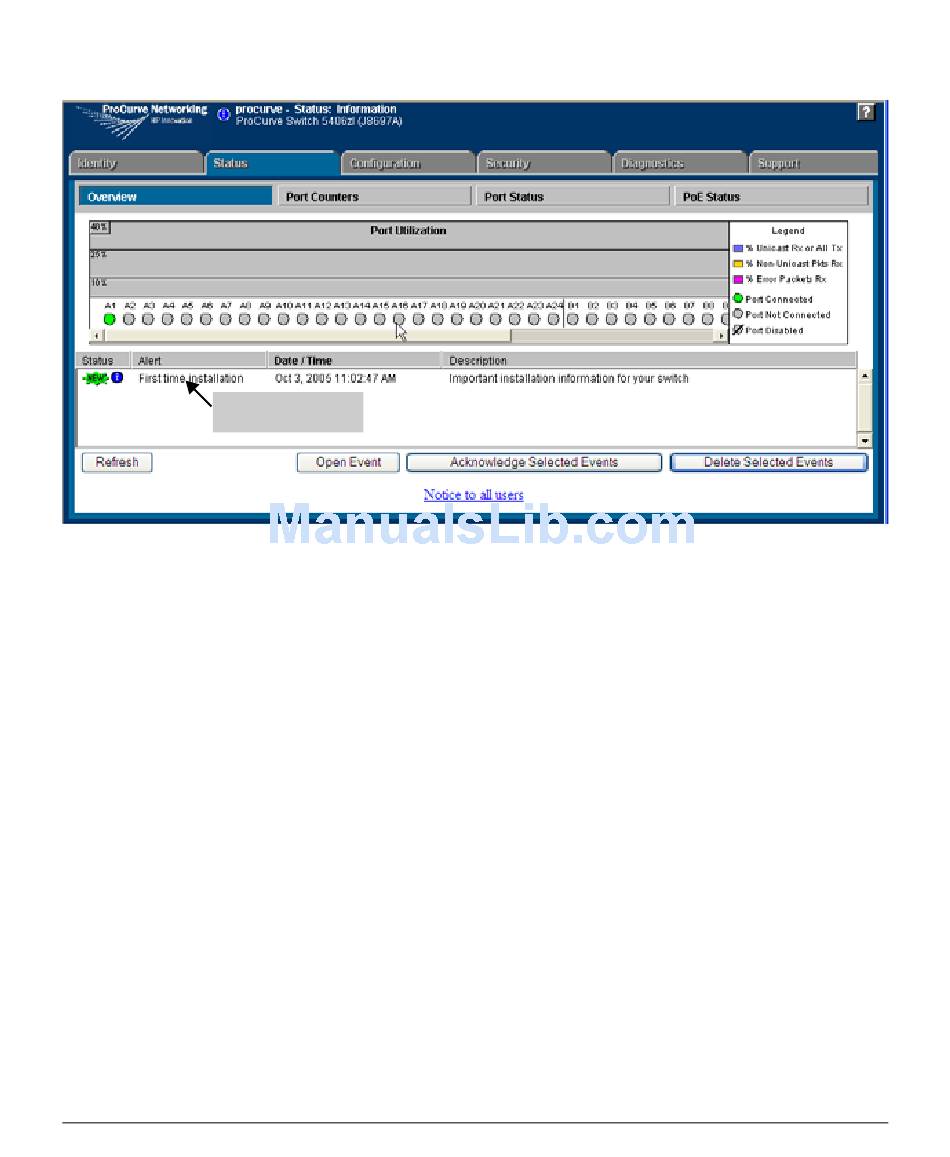Screen dimensions: 950x1157
Task: Select port B6 indicator
Action: point(669,319)
